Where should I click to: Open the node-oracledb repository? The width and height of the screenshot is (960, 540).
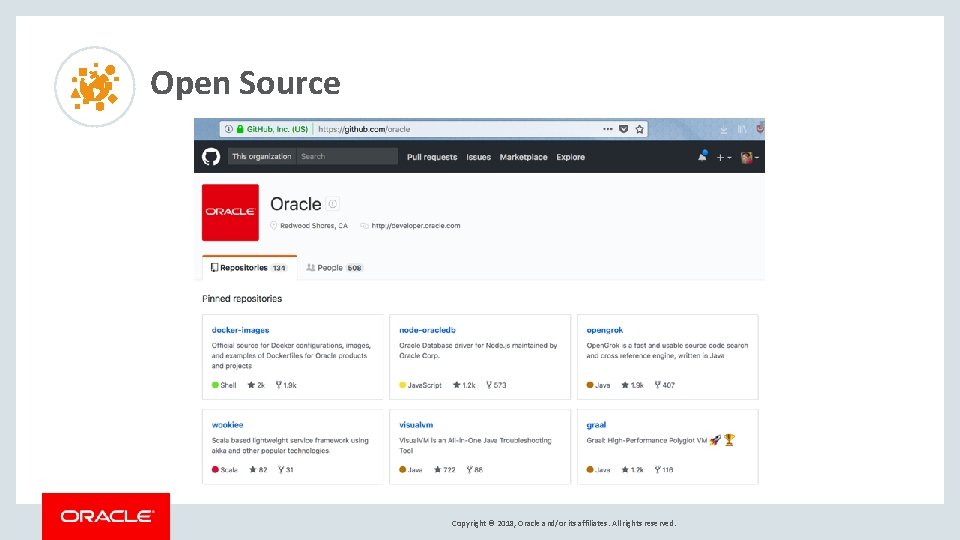pos(427,330)
